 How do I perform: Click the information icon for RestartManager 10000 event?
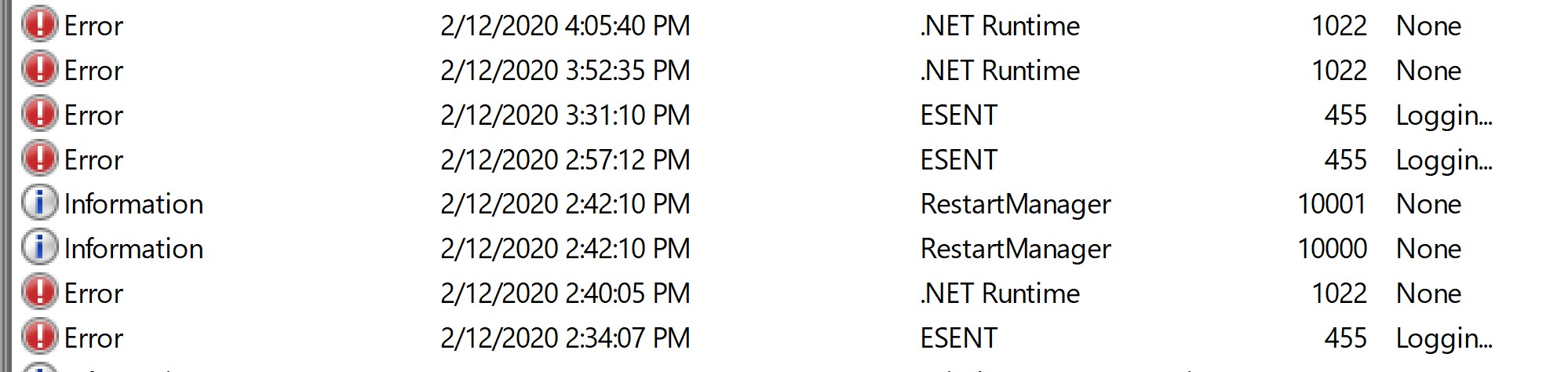coord(39,248)
